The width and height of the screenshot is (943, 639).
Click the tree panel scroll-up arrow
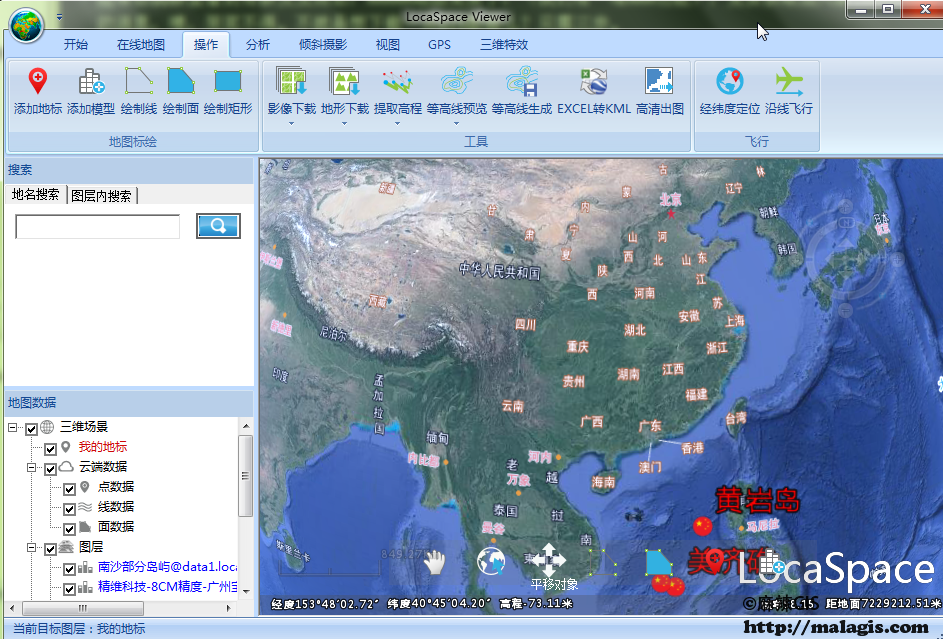tap(246, 426)
